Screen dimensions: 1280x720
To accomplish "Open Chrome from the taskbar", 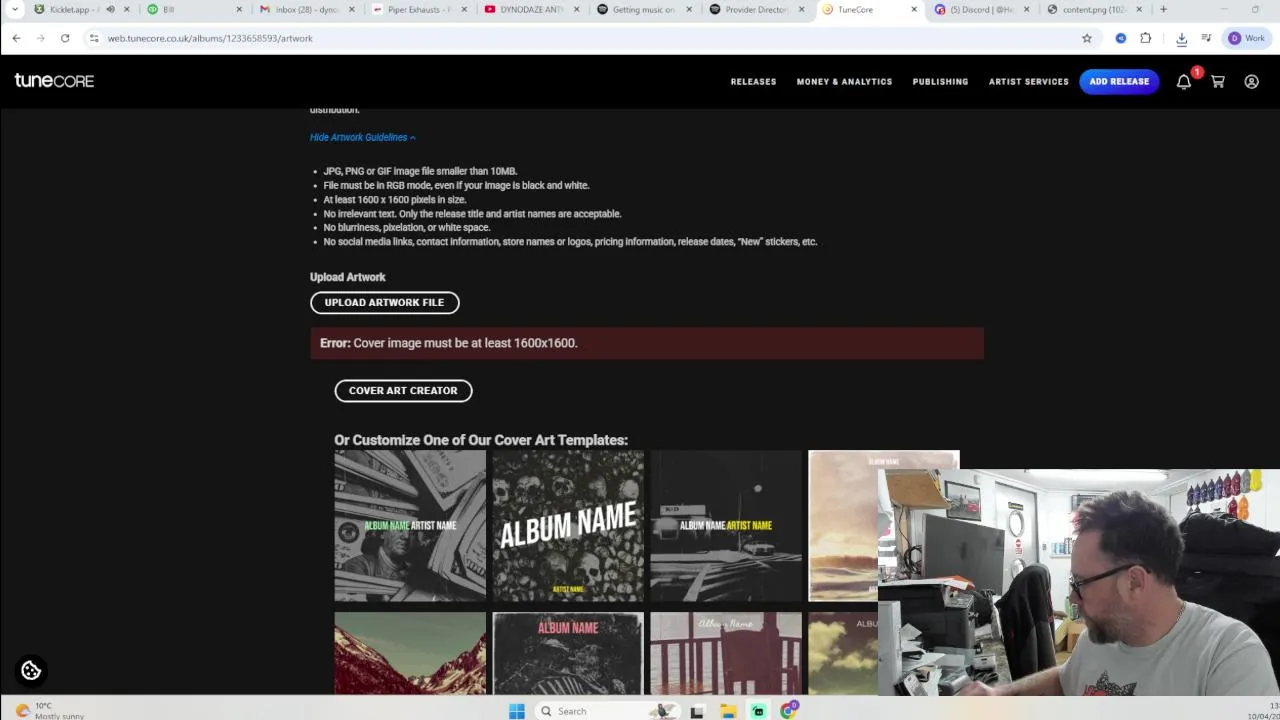I will [789, 711].
